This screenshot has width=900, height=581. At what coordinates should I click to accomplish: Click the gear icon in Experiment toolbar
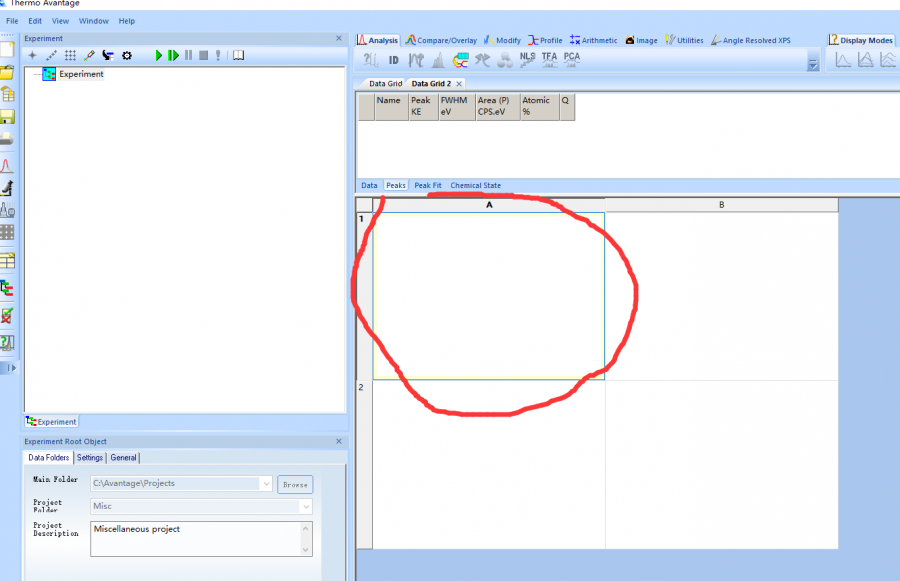tap(127, 56)
